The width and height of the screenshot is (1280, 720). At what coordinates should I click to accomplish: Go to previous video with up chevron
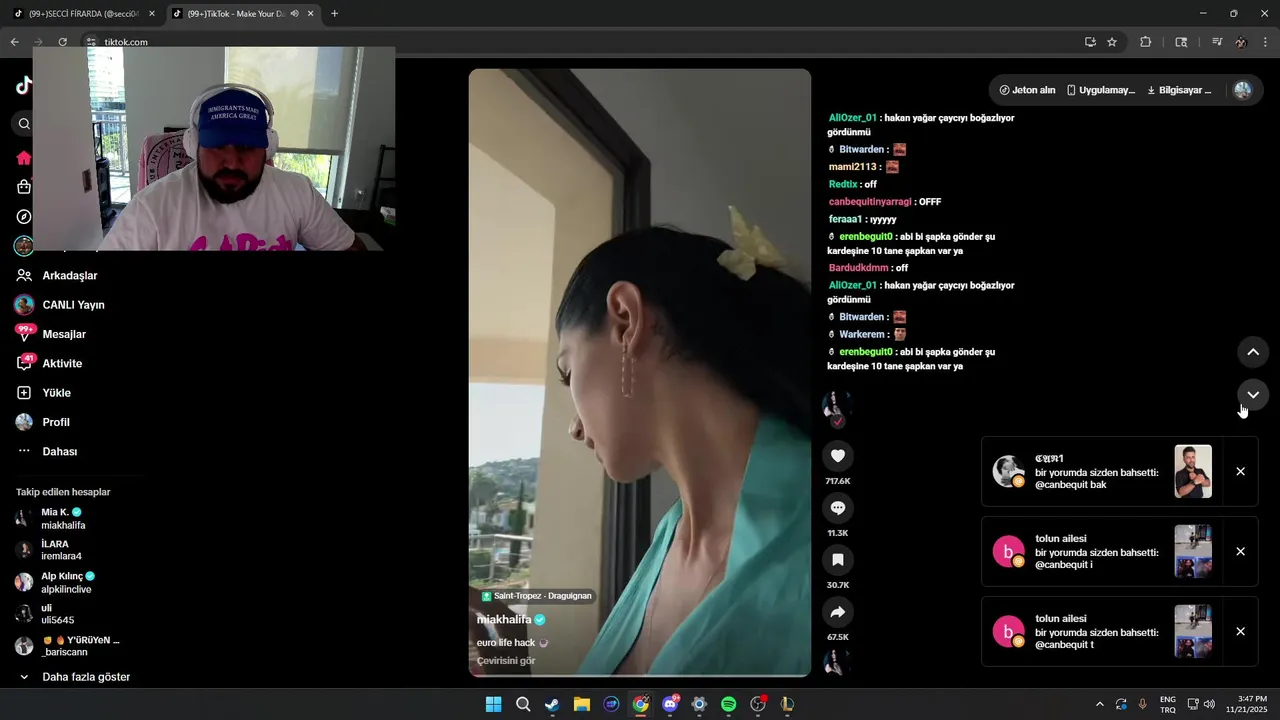point(1253,352)
